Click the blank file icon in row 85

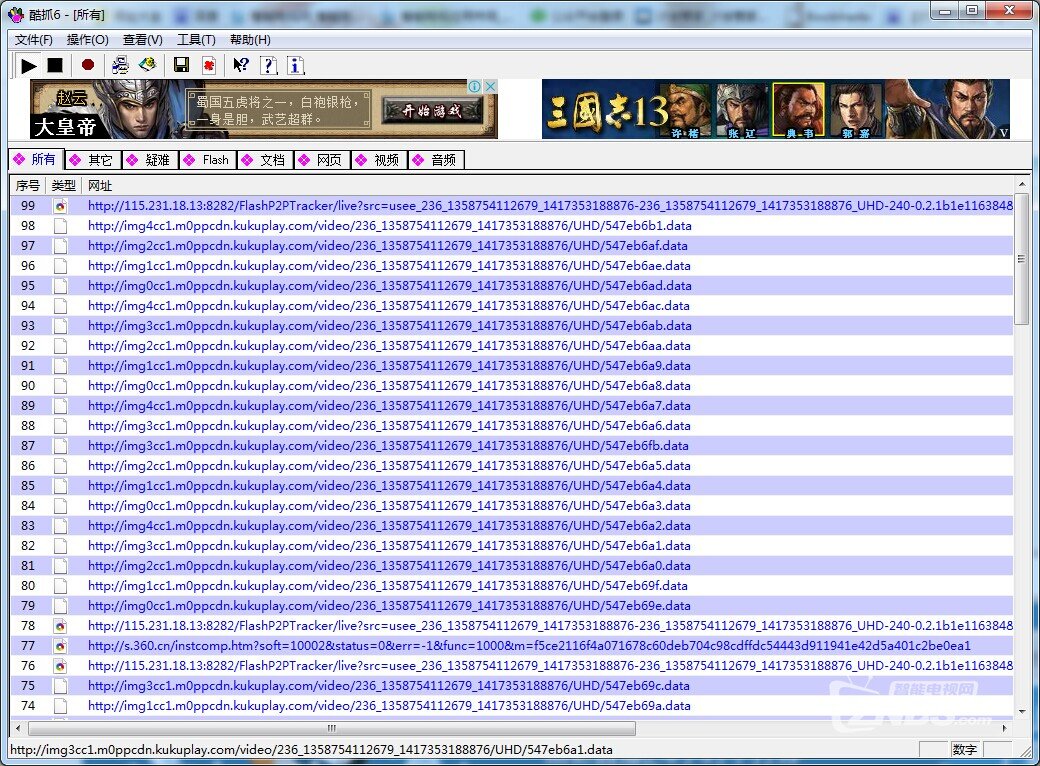click(60, 485)
